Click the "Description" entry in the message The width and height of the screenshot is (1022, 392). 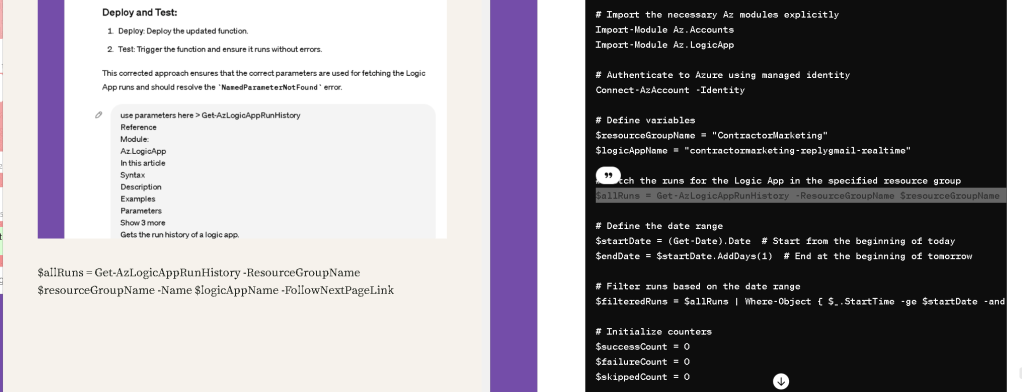pos(141,187)
